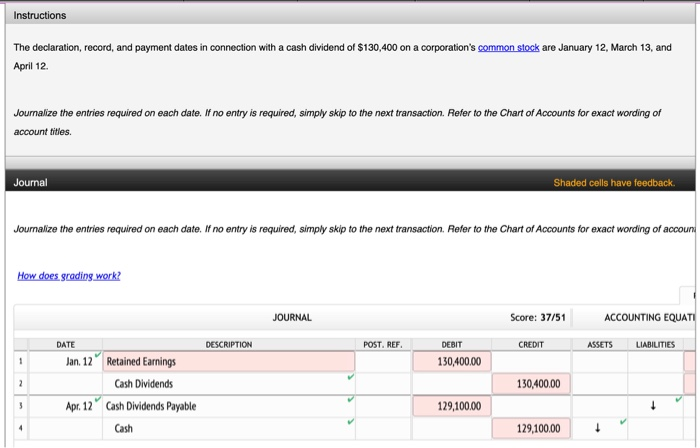700x448 pixels.
Task: Open How does grading work link
Action: click(69, 276)
